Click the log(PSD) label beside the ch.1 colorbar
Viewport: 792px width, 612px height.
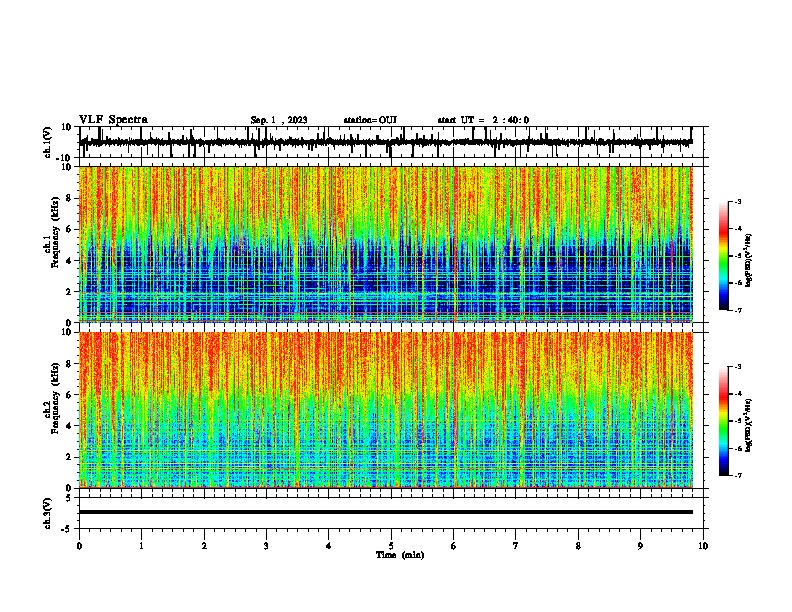[x=748, y=261]
